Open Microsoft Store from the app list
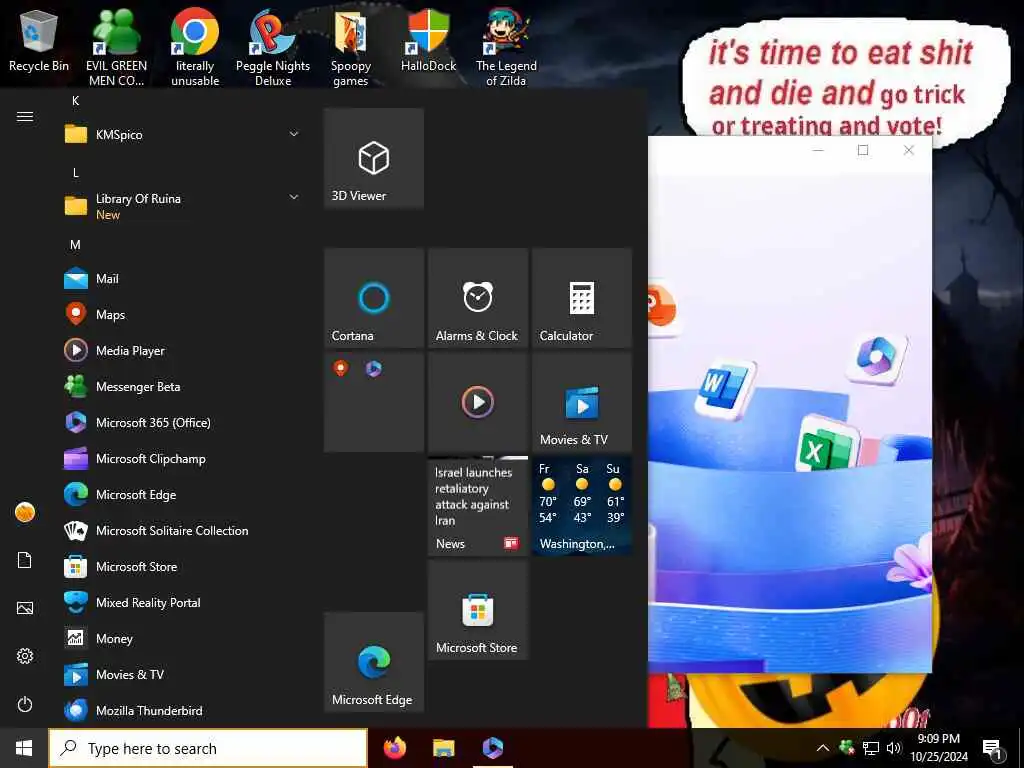The width and height of the screenshot is (1024, 768). tap(182, 566)
